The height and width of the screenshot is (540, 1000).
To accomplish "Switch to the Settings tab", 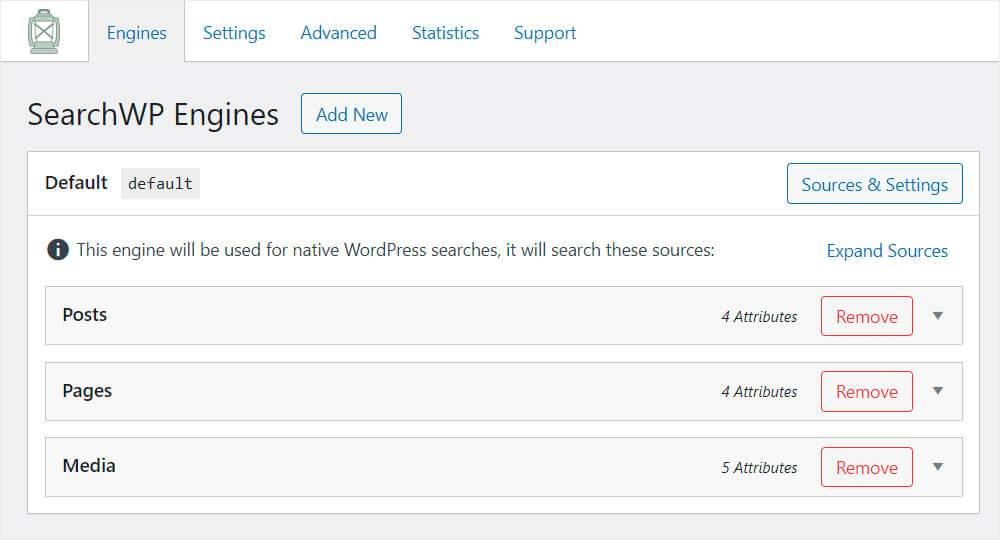I will tap(234, 33).
